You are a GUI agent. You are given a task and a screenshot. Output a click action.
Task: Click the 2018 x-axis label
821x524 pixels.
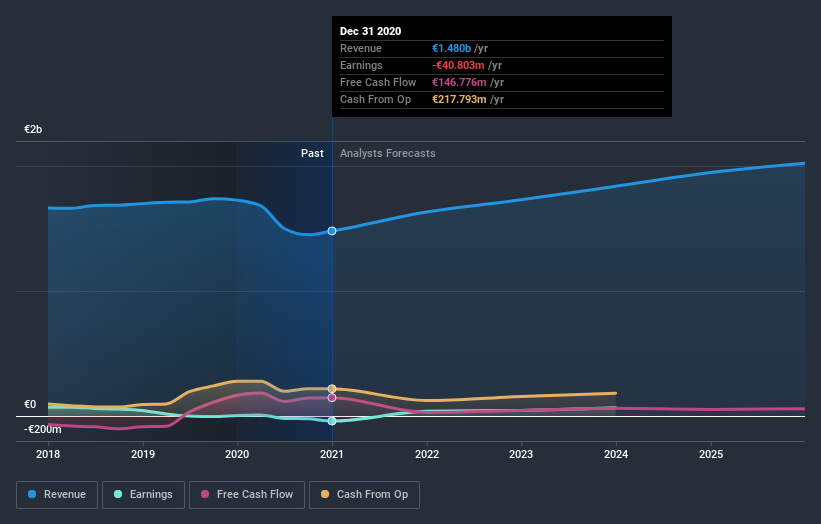pyautogui.click(x=48, y=454)
